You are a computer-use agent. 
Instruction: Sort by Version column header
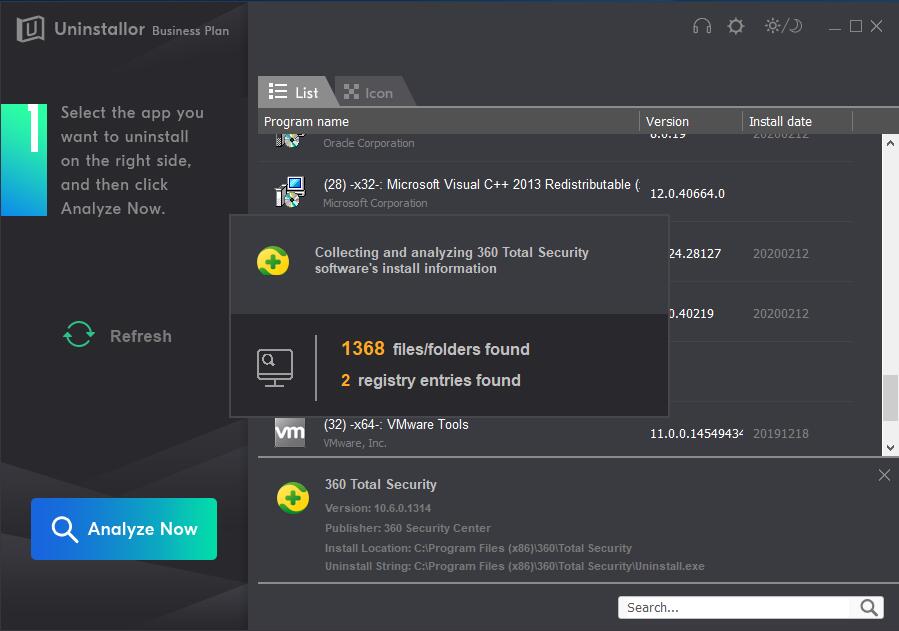(x=690, y=121)
